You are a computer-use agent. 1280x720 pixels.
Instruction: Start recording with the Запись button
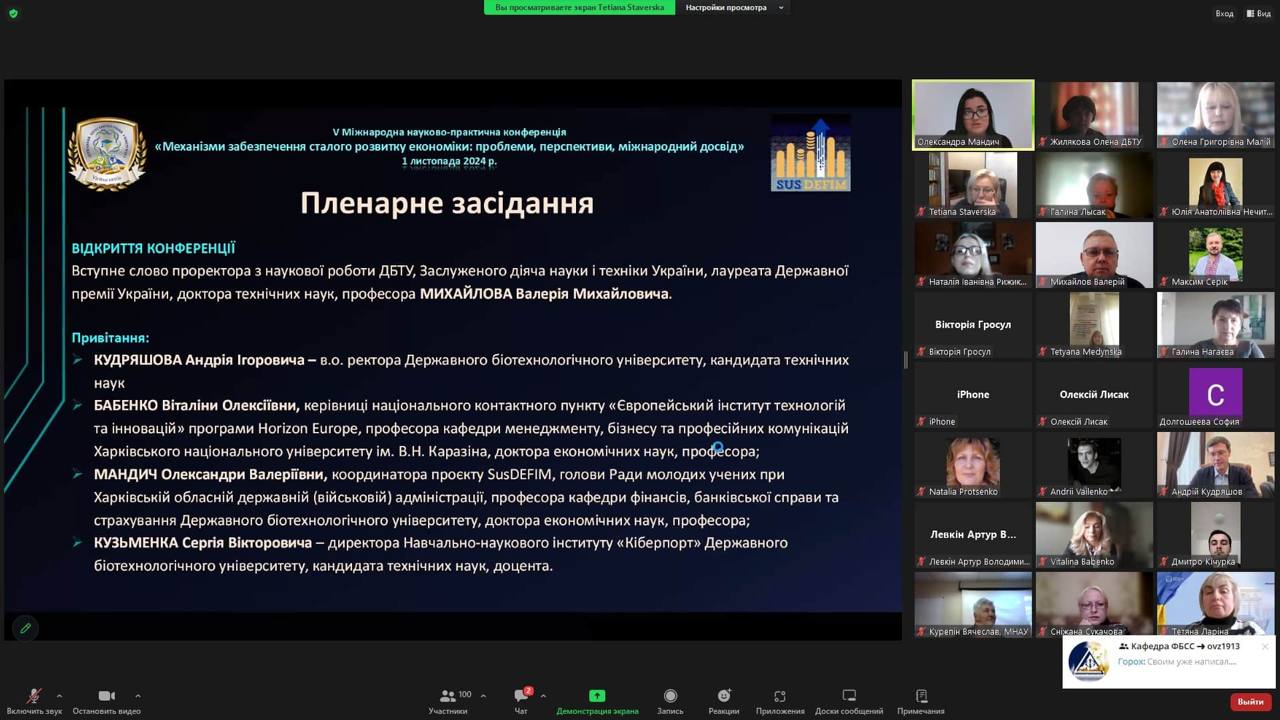(670, 700)
